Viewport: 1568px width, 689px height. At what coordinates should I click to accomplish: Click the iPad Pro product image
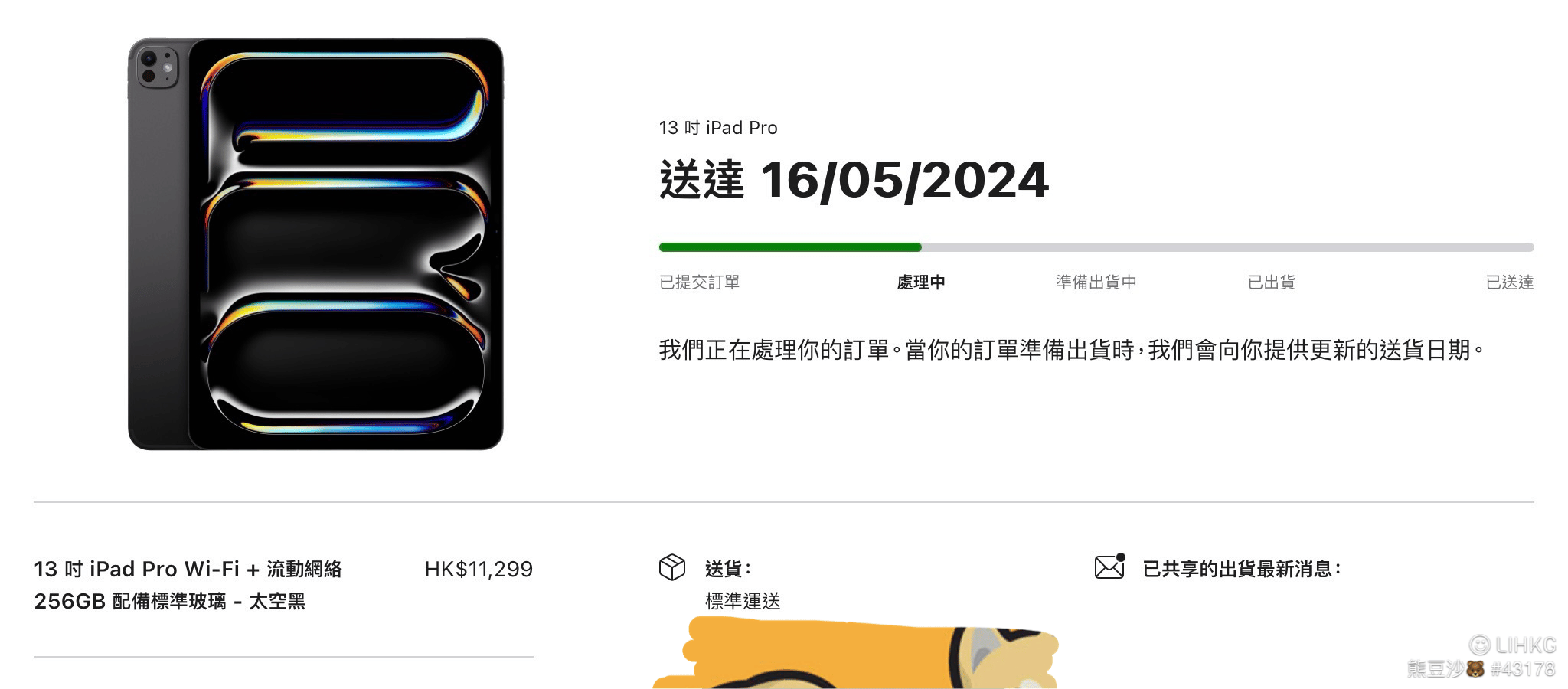coord(315,243)
